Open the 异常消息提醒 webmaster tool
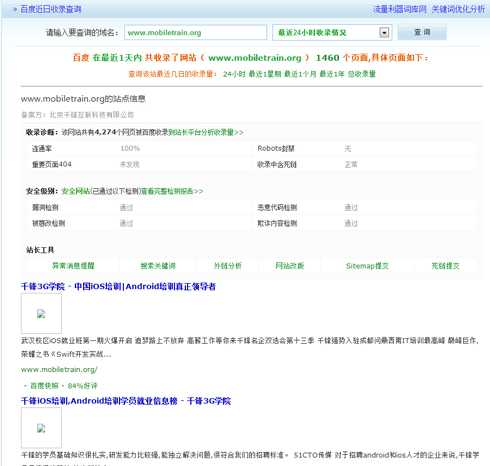 coord(73,266)
